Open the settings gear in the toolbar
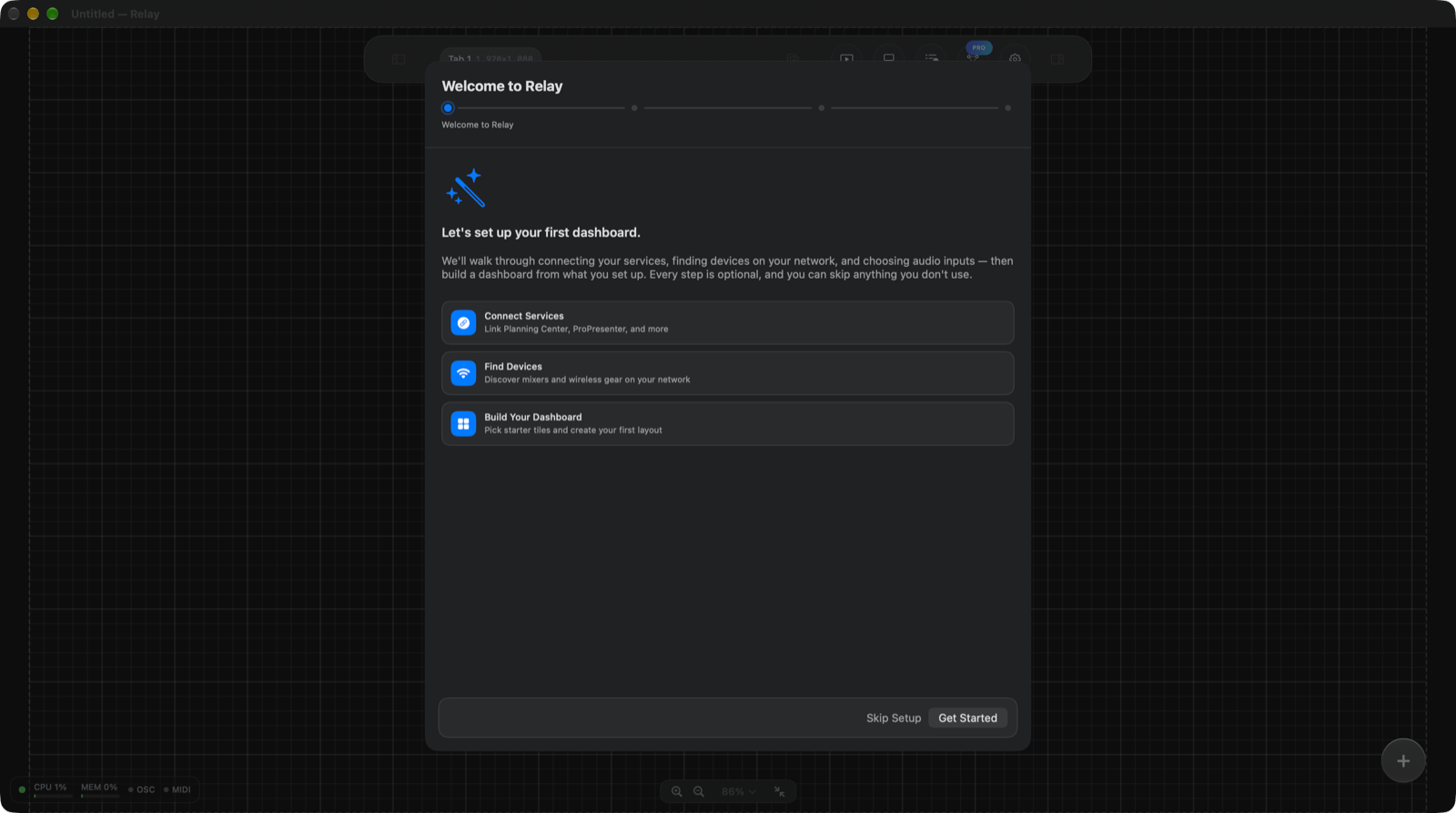Image resolution: width=1456 pixels, height=813 pixels. click(x=1015, y=58)
